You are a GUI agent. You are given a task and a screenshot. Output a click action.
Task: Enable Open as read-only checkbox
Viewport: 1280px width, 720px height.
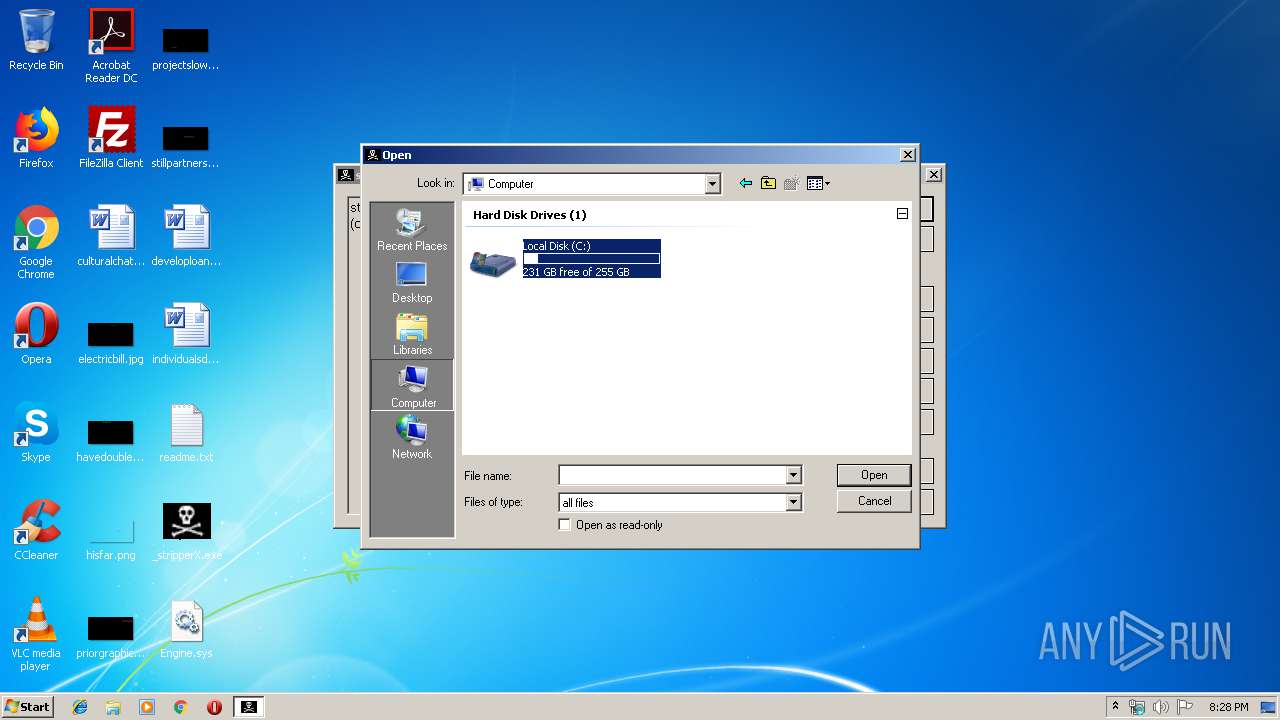point(565,525)
